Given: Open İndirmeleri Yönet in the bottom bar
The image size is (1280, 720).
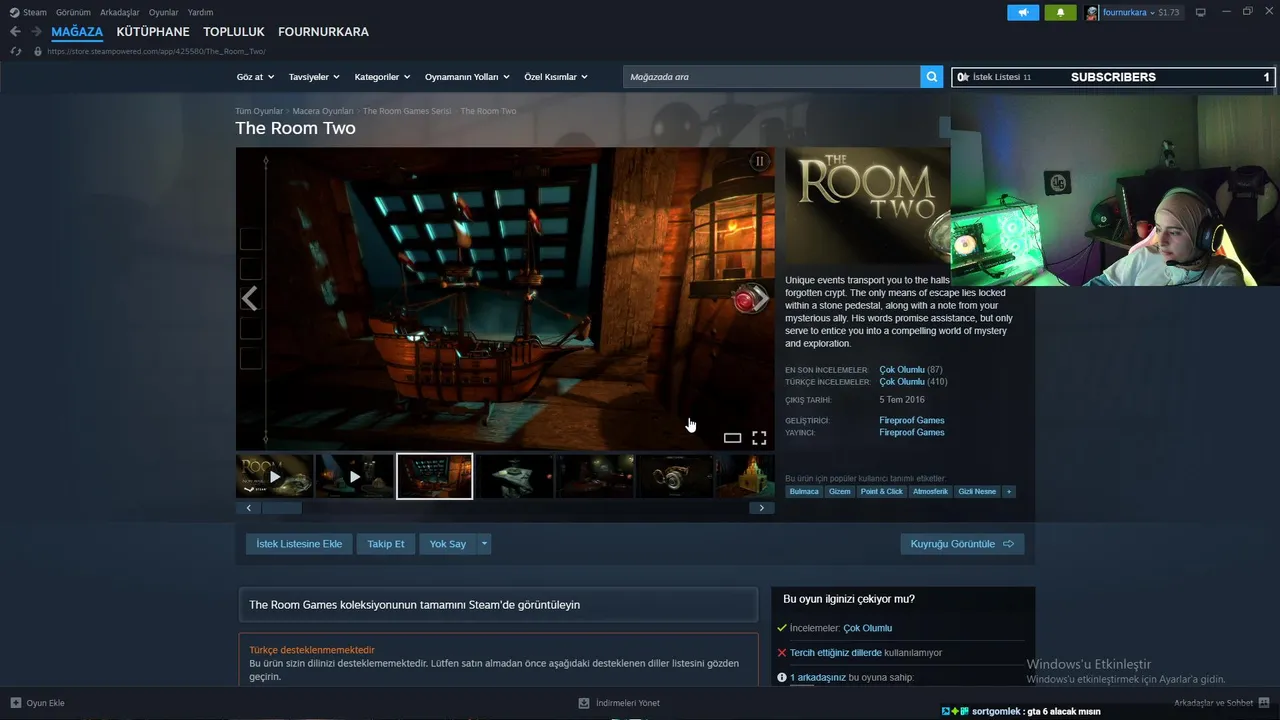Looking at the screenshot, I should [620, 703].
